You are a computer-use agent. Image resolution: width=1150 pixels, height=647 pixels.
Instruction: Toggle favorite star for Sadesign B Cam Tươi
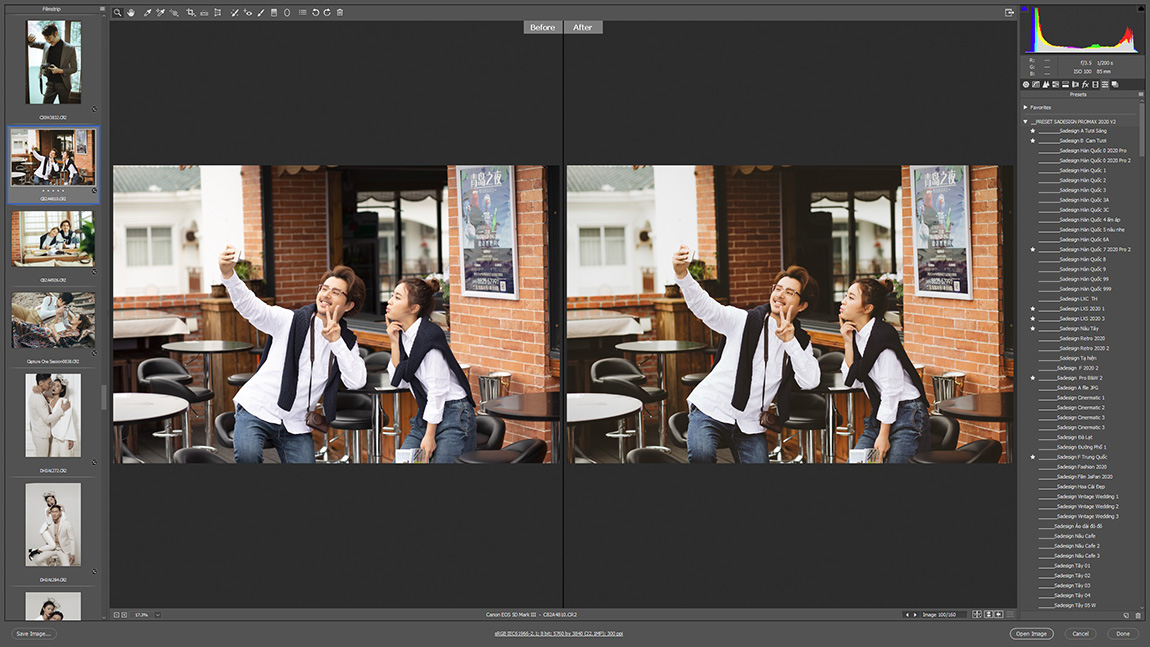(x=1033, y=141)
